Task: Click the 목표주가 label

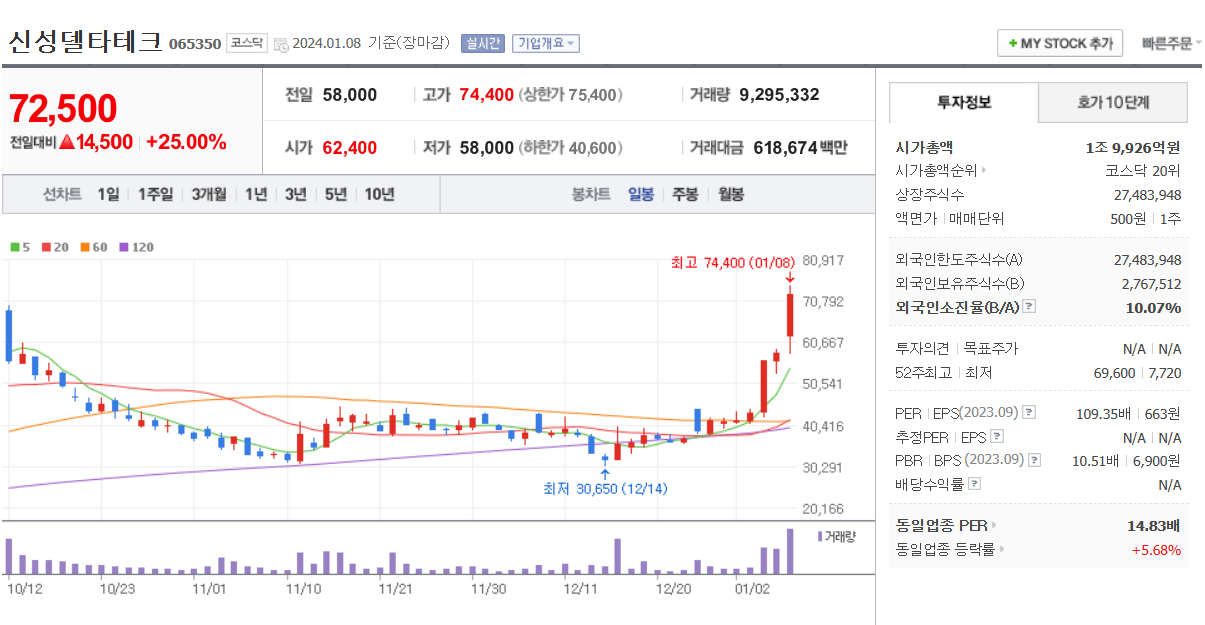Action: [990, 349]
